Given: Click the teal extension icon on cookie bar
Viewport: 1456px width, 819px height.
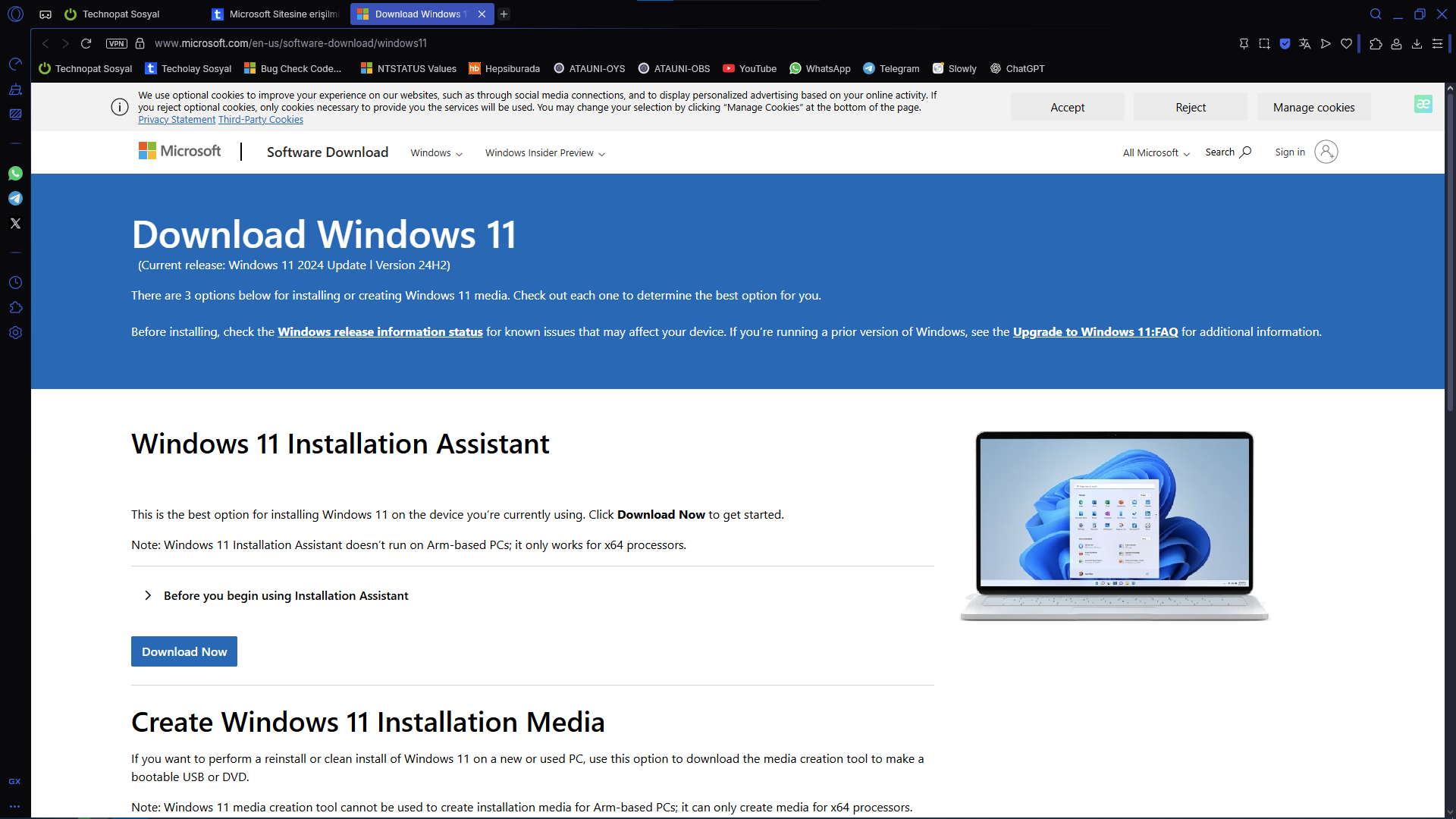Looking at the screenshot, I should (x=1423, y=105).
